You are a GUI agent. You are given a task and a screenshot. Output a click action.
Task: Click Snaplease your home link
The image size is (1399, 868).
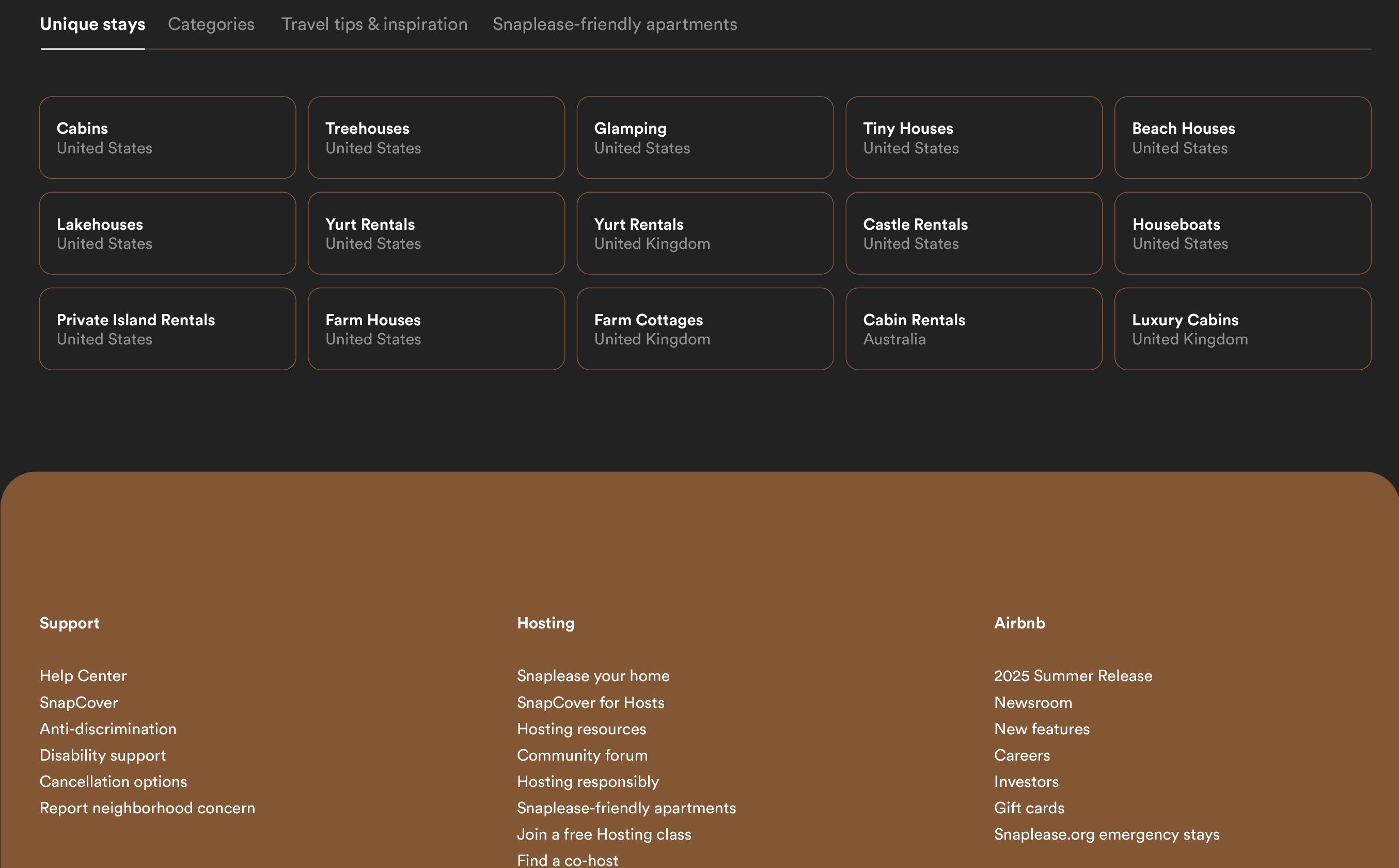pos(593,676)
